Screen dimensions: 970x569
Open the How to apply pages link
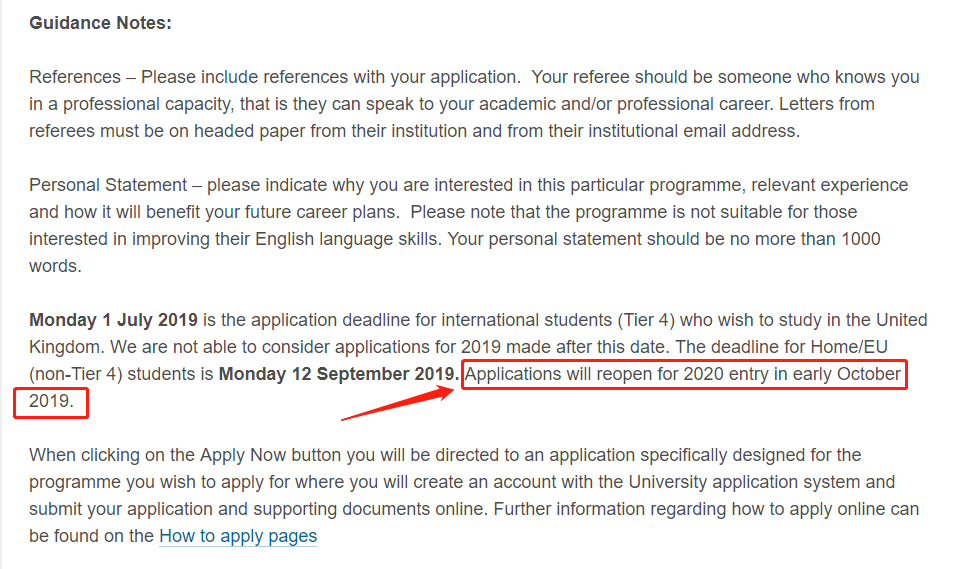pyautogui.click(x=238, y=536)
